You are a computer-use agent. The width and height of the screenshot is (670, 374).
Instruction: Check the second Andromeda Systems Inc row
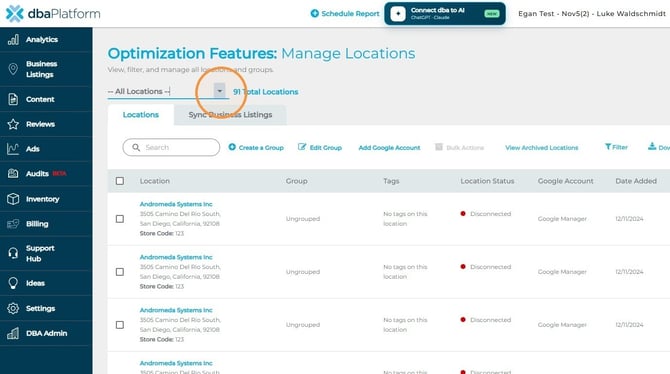tap(120, 272)
